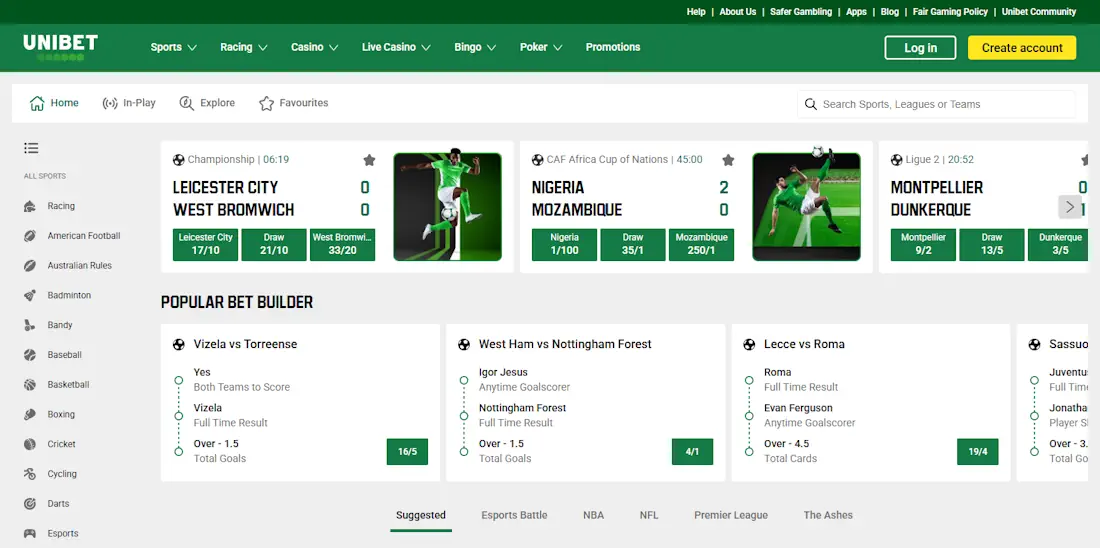Select the Baseball icon
Viewport: 1100px width, 548px height.
tap(29, 355)
